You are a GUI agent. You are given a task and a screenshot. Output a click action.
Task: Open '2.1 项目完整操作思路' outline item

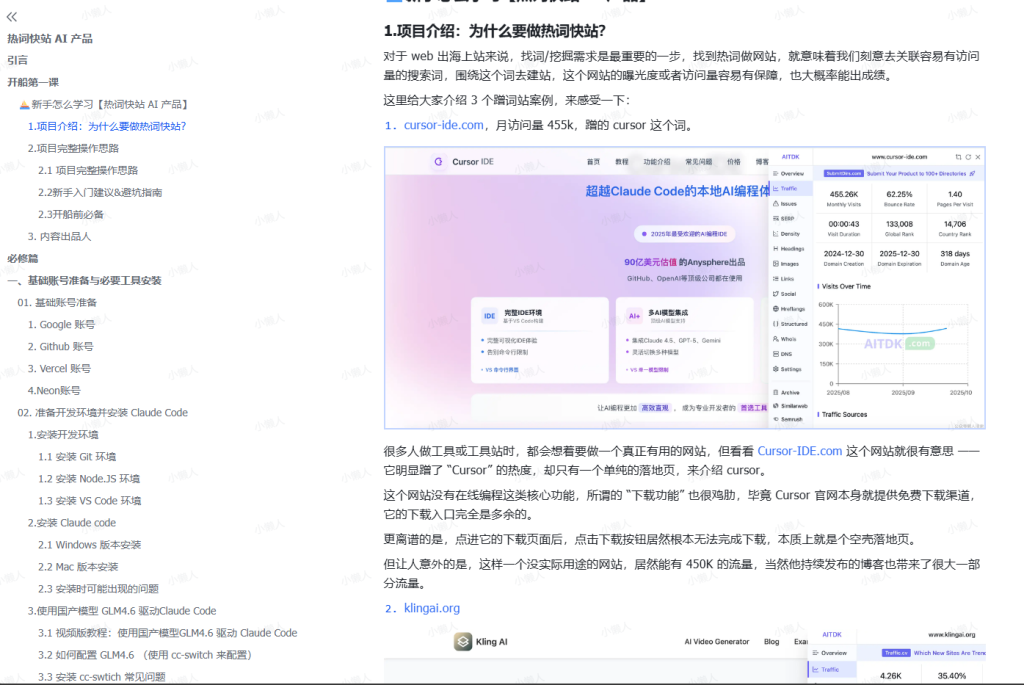pyautogui.click(x=88, y=170)
